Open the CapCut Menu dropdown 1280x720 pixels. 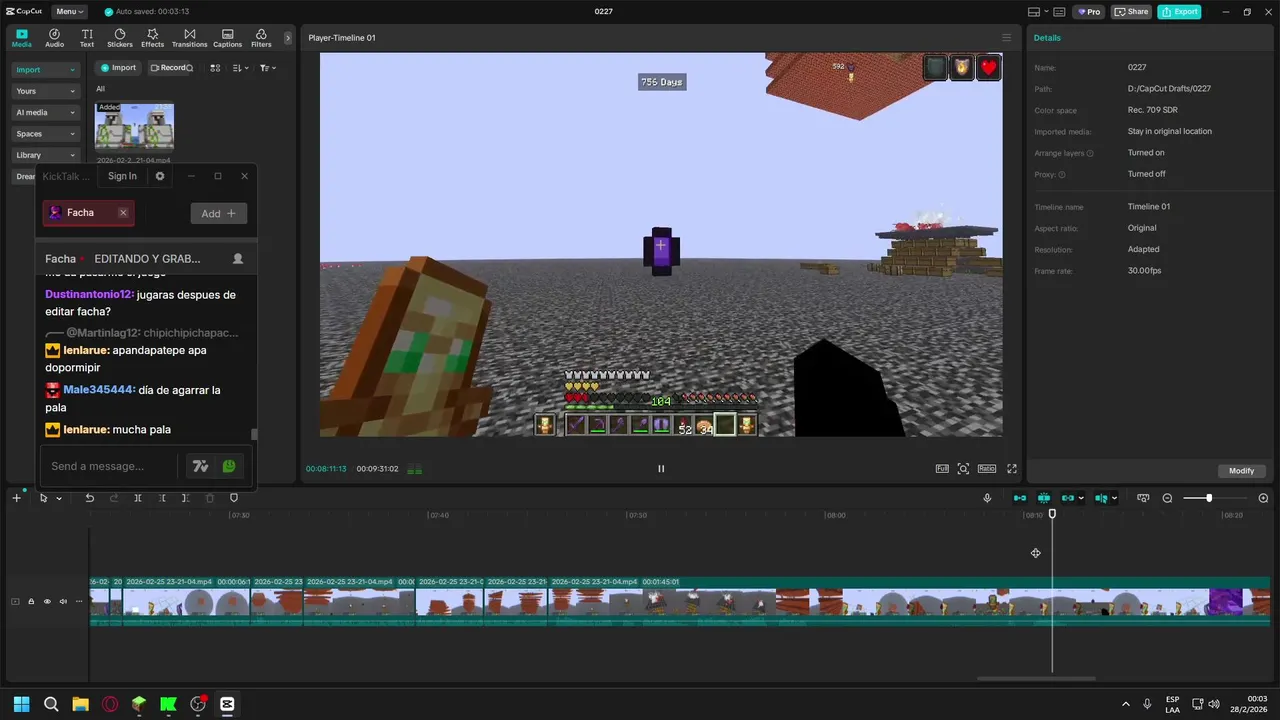click(69, 12)
